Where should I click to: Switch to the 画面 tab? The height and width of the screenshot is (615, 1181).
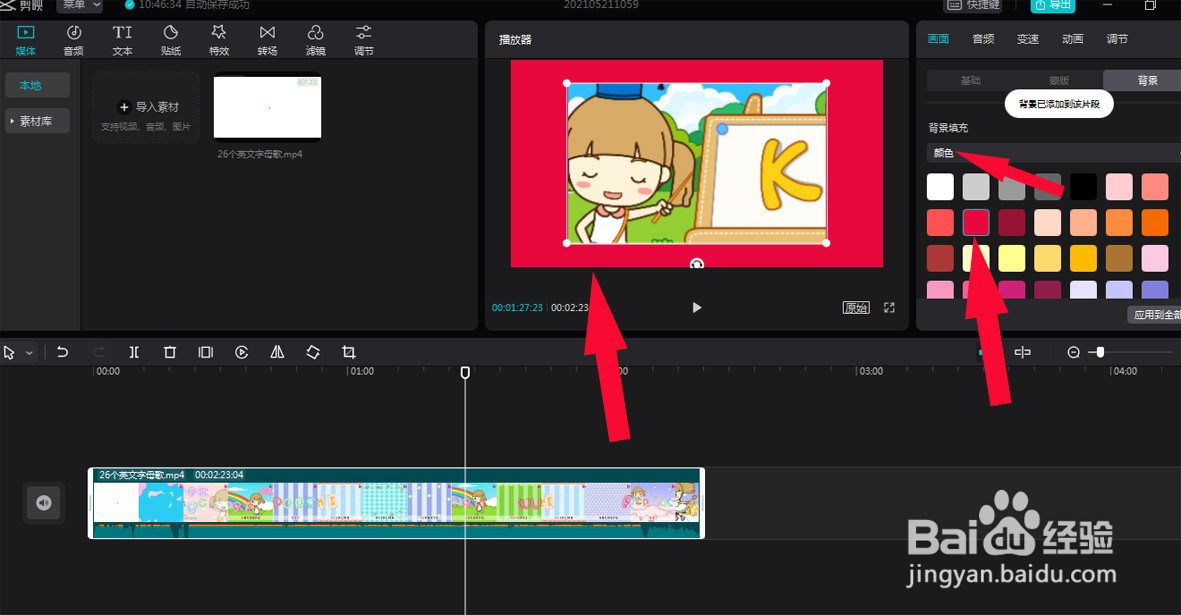click(x=938, y=39)
